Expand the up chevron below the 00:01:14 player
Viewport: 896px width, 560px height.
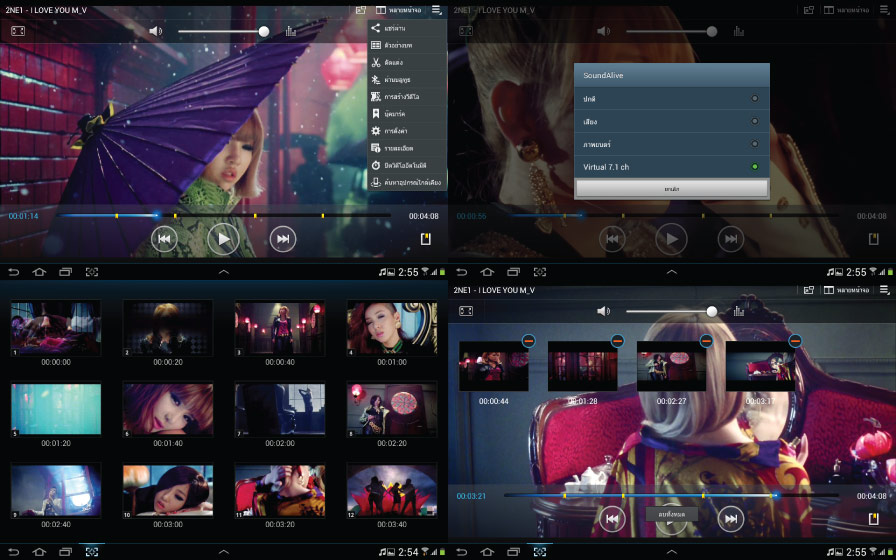[x=224, y=272]
